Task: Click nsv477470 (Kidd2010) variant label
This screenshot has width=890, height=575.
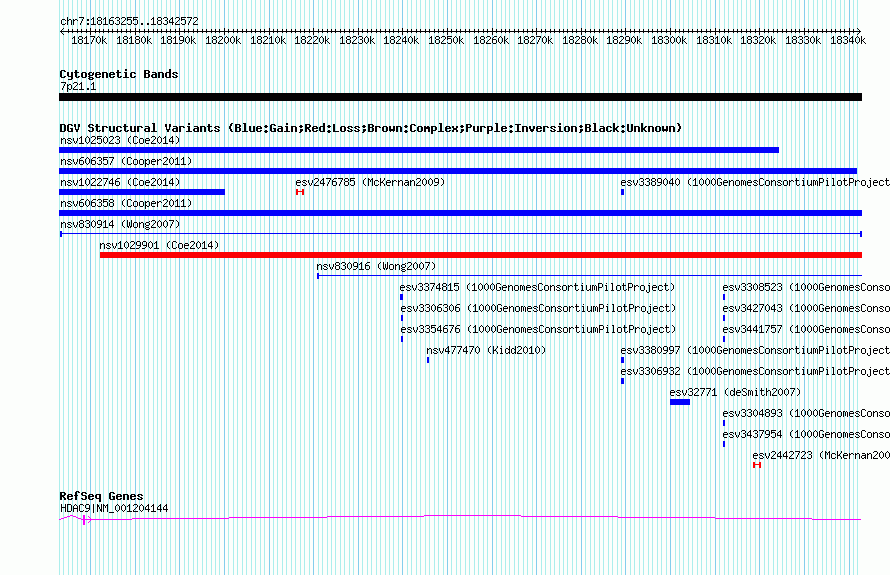Action: (486, 350)
